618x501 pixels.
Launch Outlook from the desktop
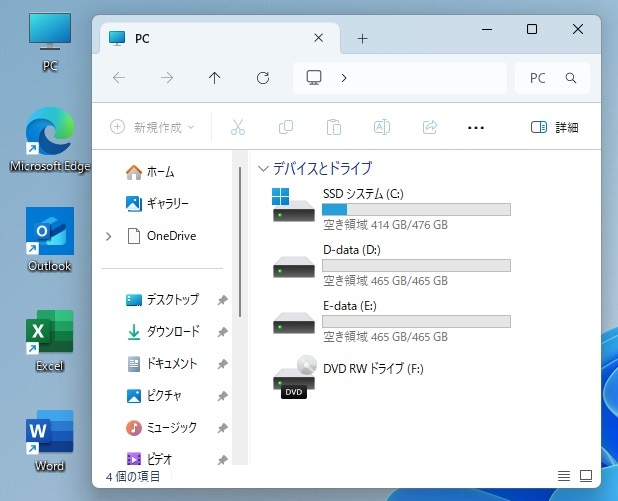point(50,240)
